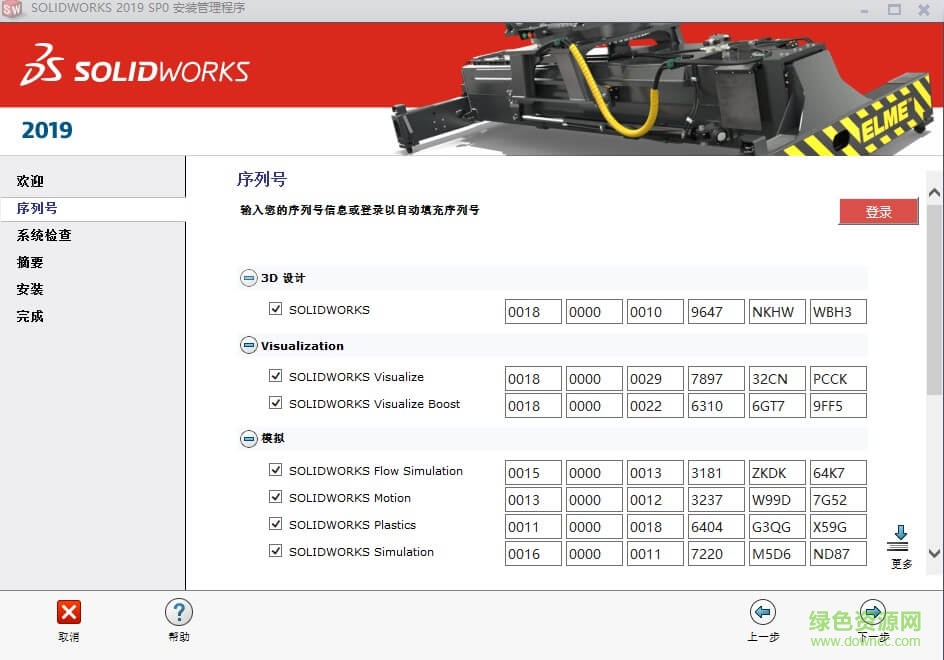Collapse the 3D 设计 section
Image resolution: width=944 pixels, height=660 pixels.
(x=248, y=278)
